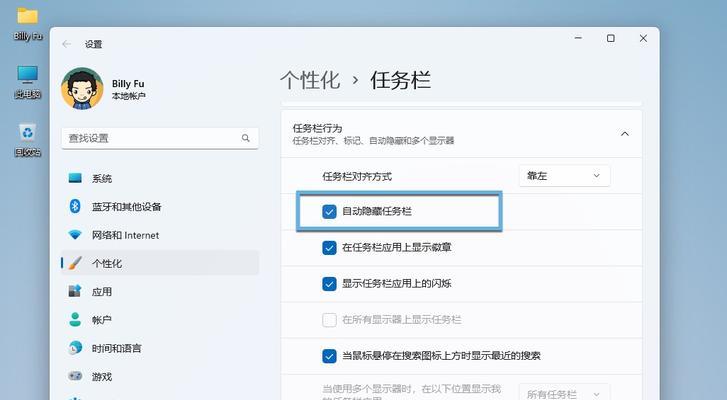Maximize the Settings window
727x400 pixels.
tap(611, 38)
